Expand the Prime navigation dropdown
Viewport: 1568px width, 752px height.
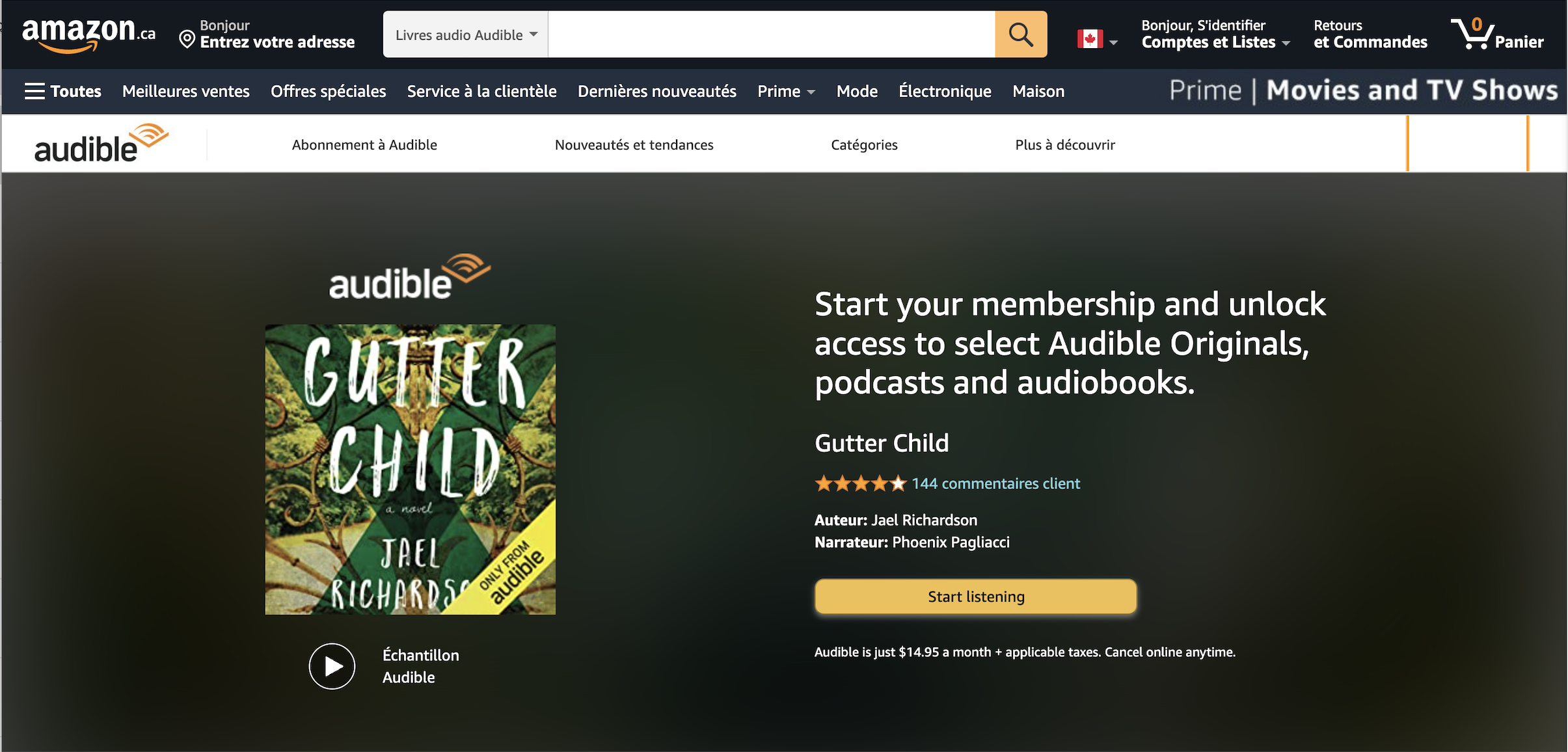(786, 91)
